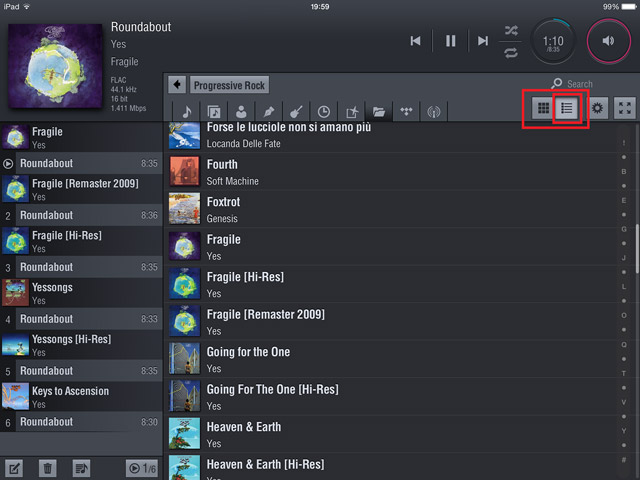Check the battery indicator in the status bar
The height and width of the screenshot is (480, 640).
(x=629, y=7)
